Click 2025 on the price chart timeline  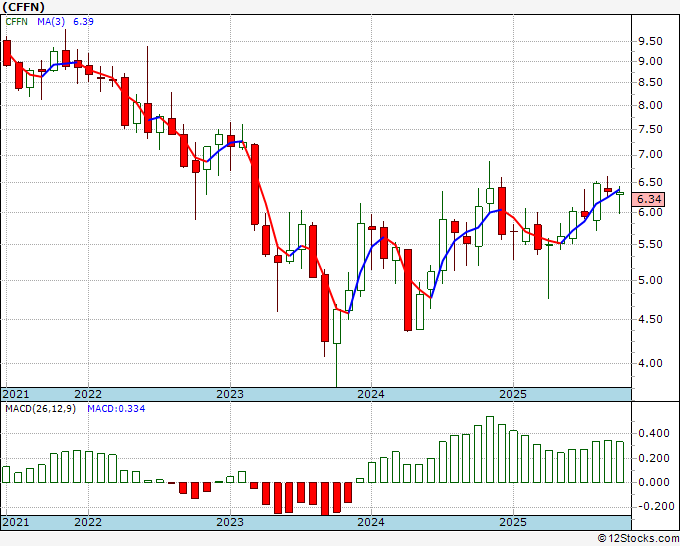click(513, 394)
